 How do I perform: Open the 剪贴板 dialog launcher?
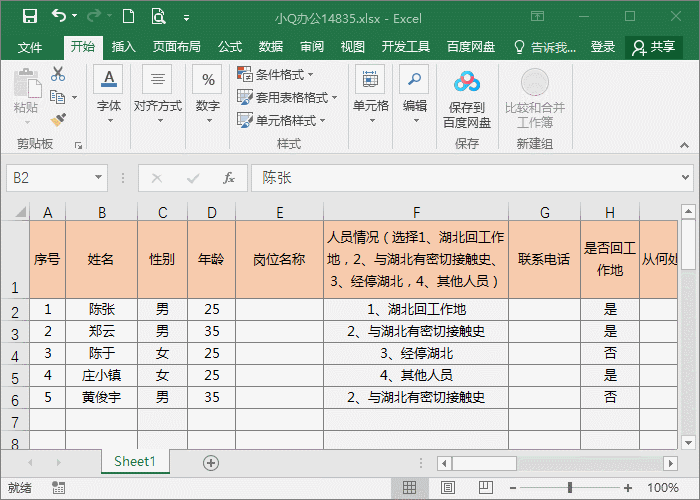79,146
